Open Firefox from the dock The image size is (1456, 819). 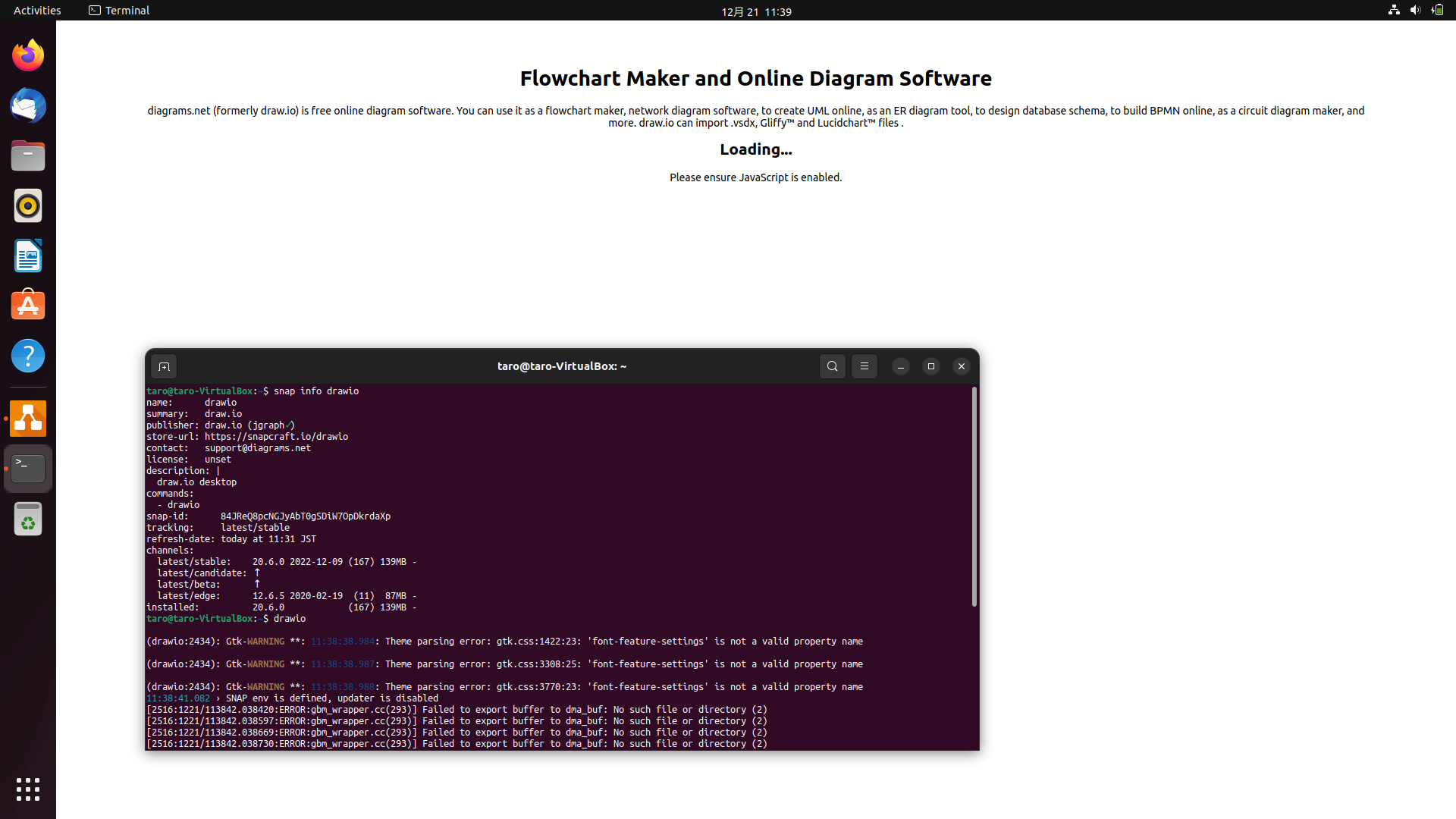28,55
